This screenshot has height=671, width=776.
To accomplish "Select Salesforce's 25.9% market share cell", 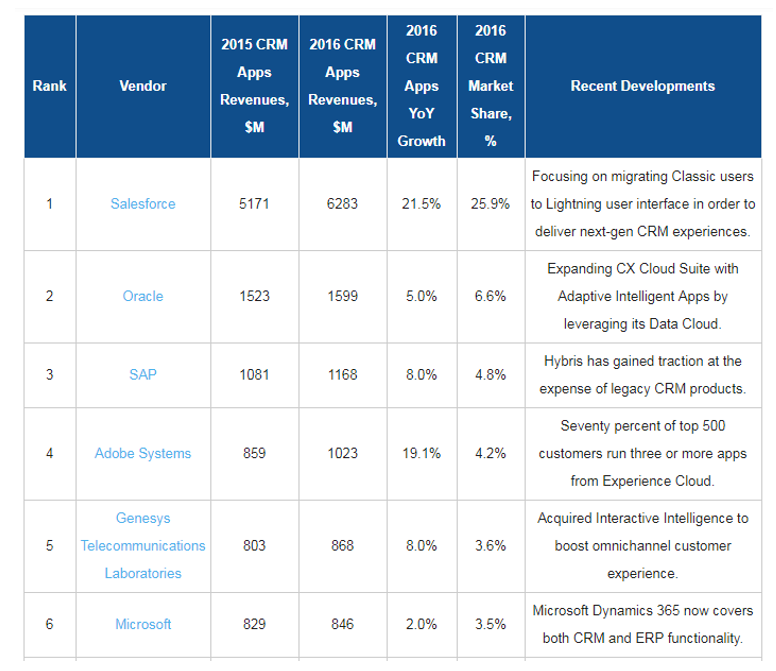I will coord(490,204).
